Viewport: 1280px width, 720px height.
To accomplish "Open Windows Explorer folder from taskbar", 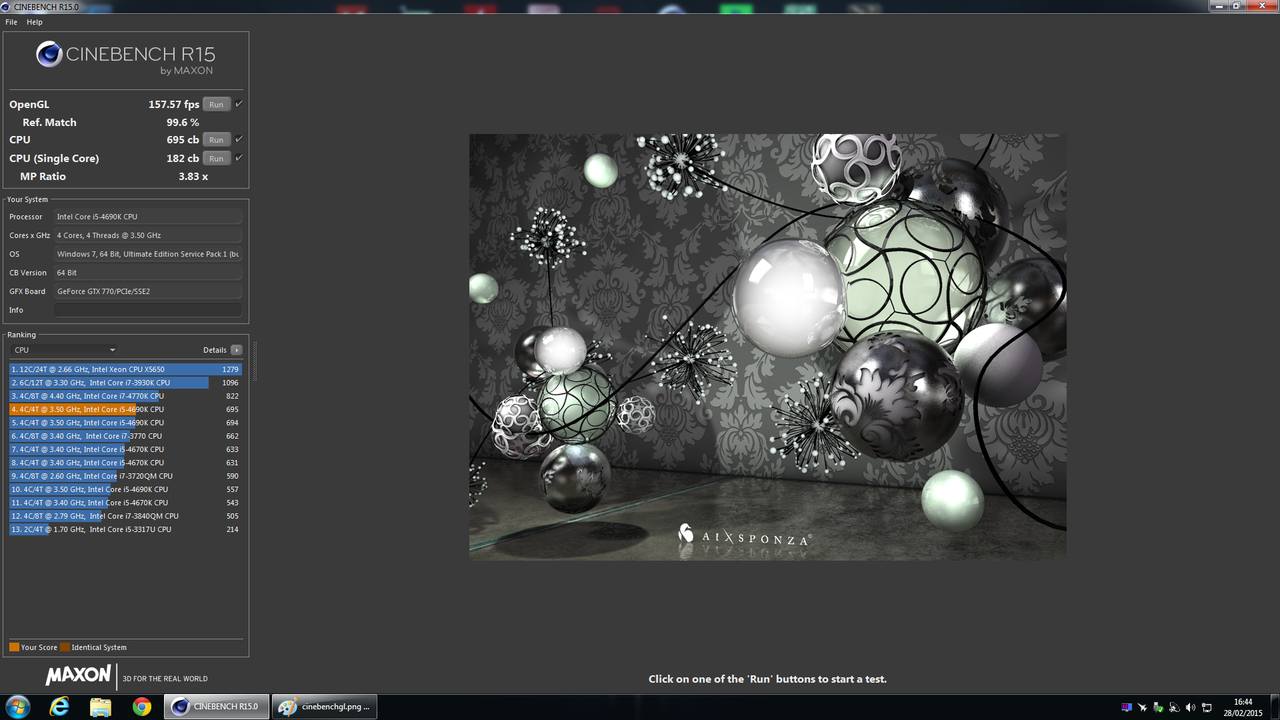I will 101,706.
